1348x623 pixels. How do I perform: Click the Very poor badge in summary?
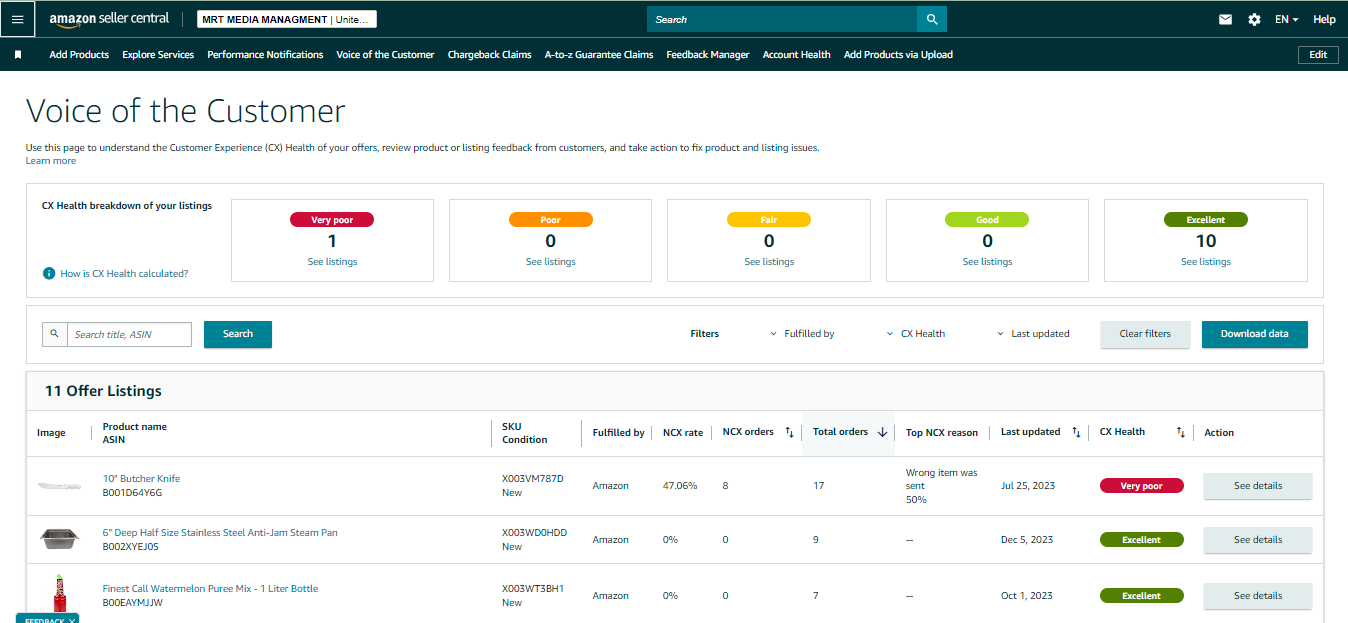point(332,220)
